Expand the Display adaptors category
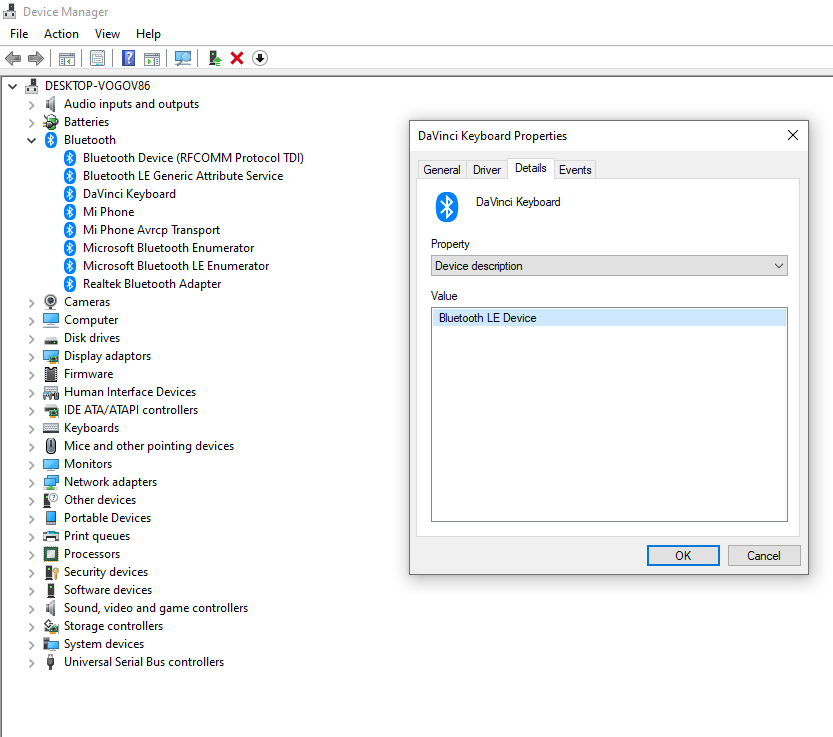Viewport: 833px width, 737px height. point(31,357)
